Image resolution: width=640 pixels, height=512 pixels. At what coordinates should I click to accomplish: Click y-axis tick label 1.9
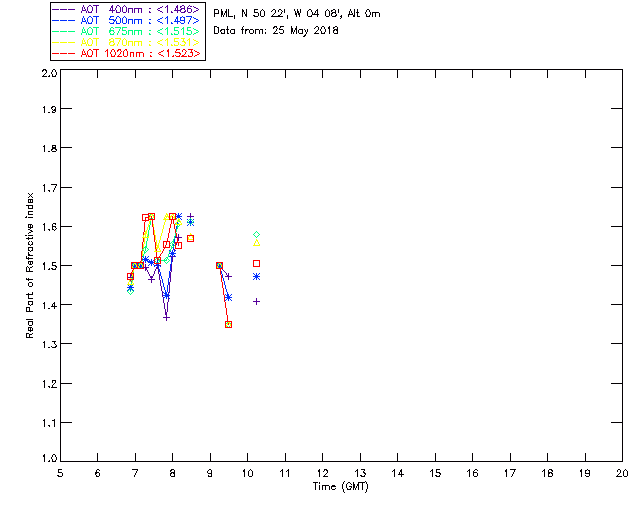[x=49, y=109]
